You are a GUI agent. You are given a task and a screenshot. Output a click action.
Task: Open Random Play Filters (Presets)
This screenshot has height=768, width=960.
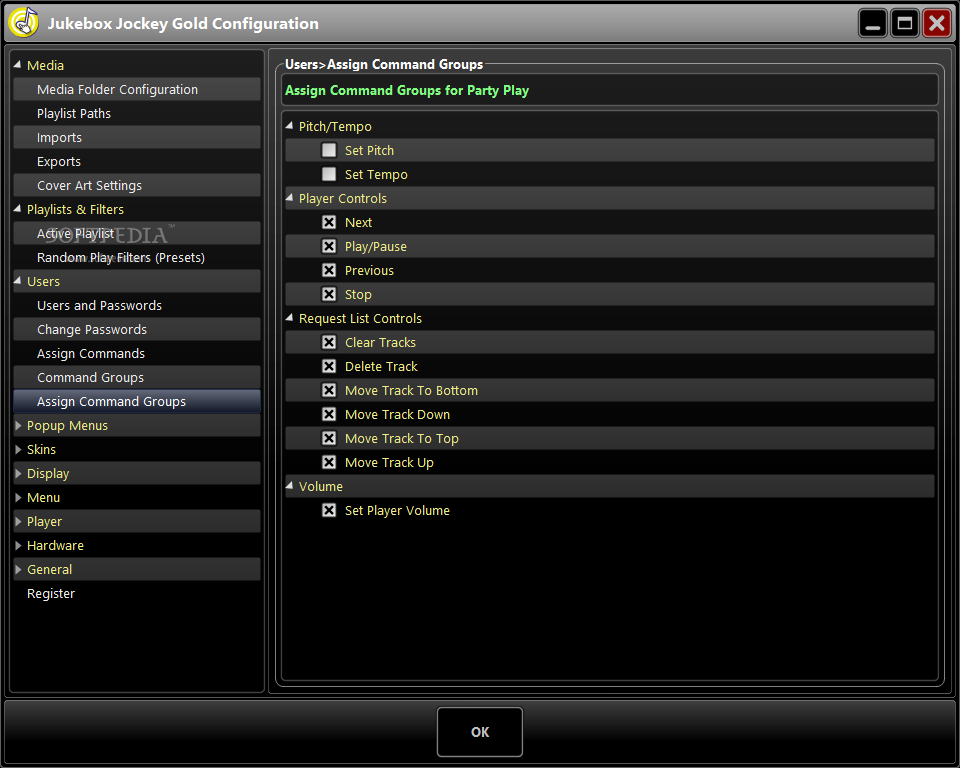pos(137,257)
